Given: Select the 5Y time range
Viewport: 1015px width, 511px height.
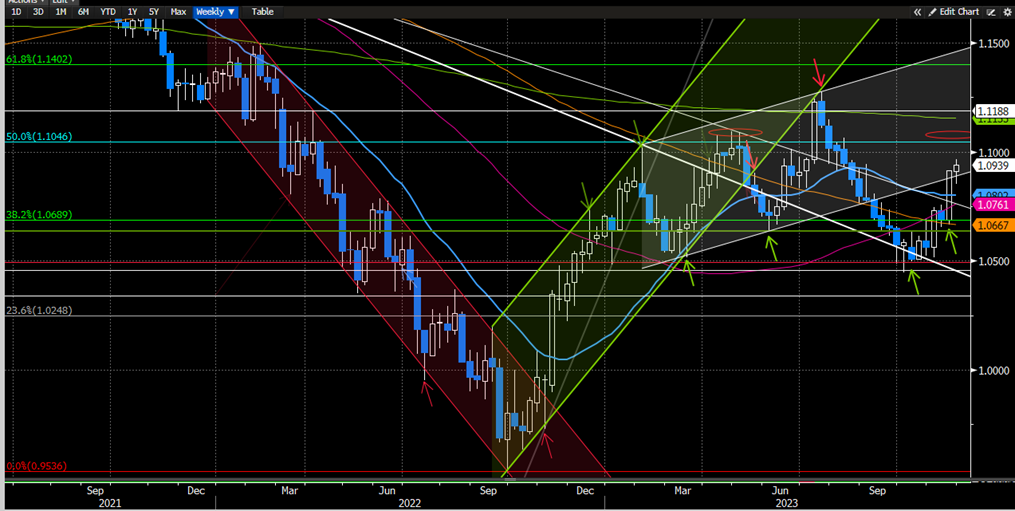Looking at the screenshot, I should tap(153, 12).
